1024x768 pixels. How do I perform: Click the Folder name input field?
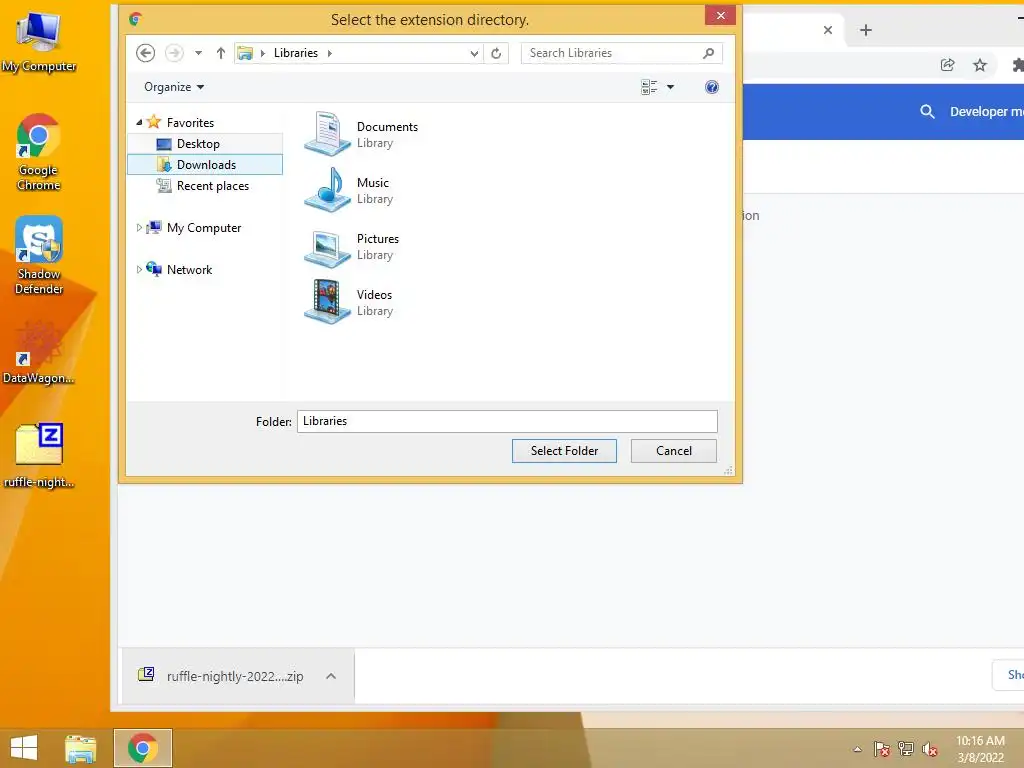click(x=507, y=421)
